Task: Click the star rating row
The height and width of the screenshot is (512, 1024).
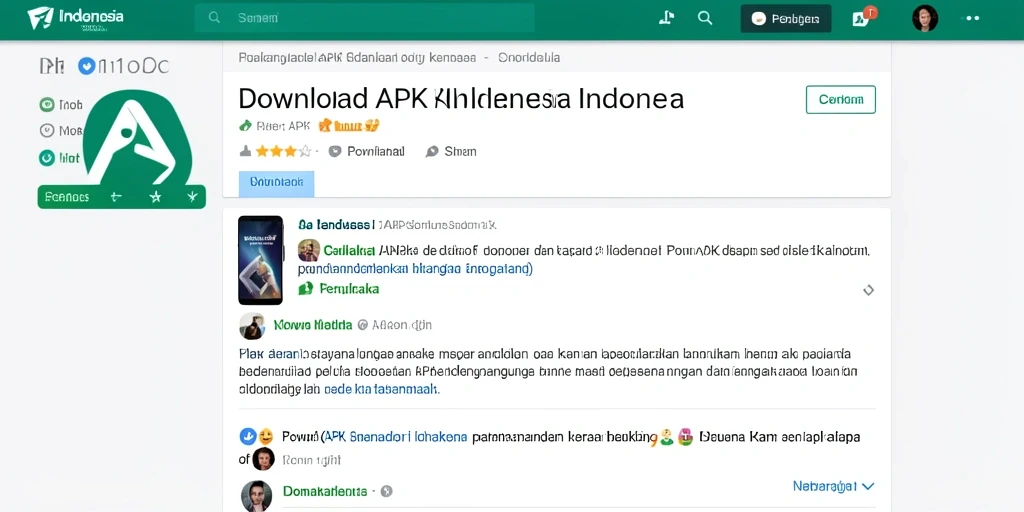Action: coord(283,152)
